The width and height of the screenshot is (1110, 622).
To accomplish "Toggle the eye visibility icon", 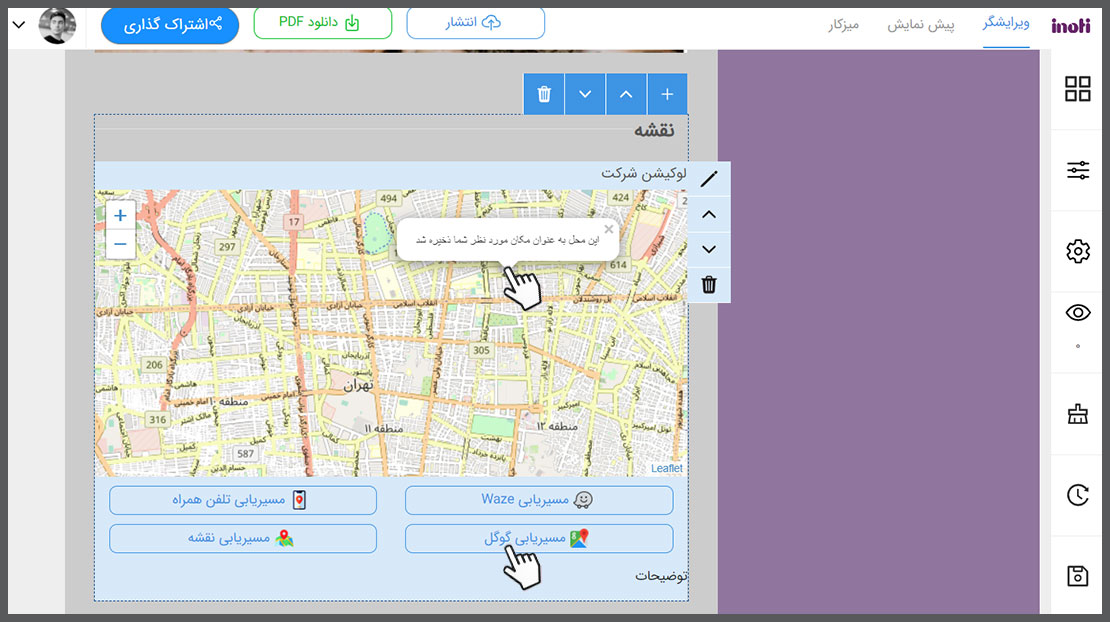I will click(x=1077, y=313).
